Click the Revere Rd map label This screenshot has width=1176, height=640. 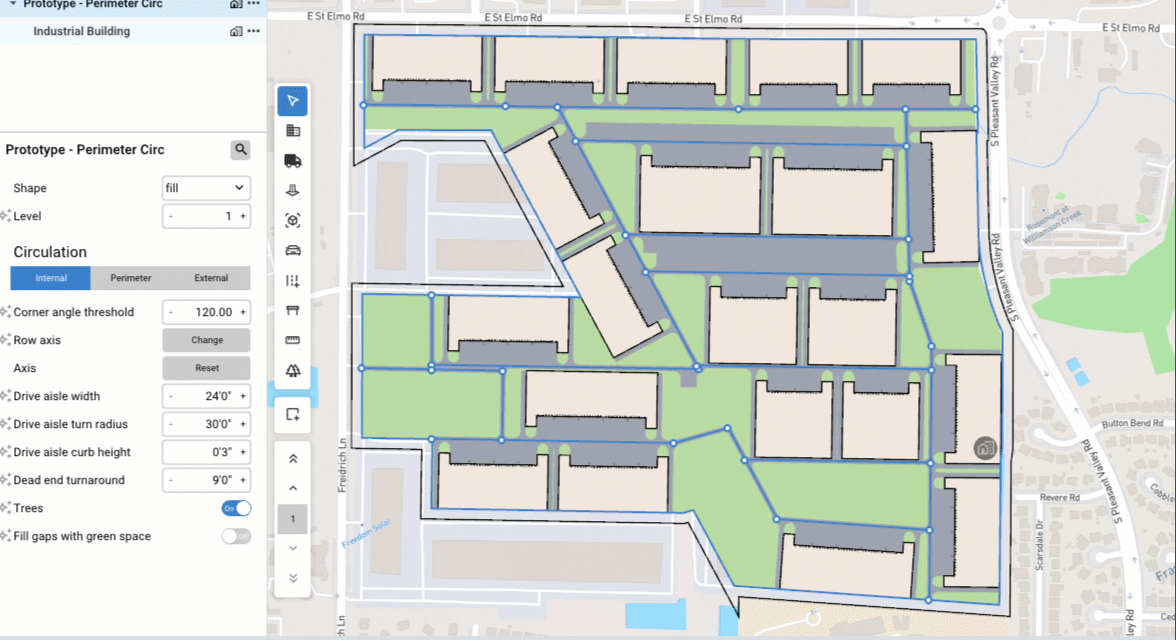(1060, 497)
